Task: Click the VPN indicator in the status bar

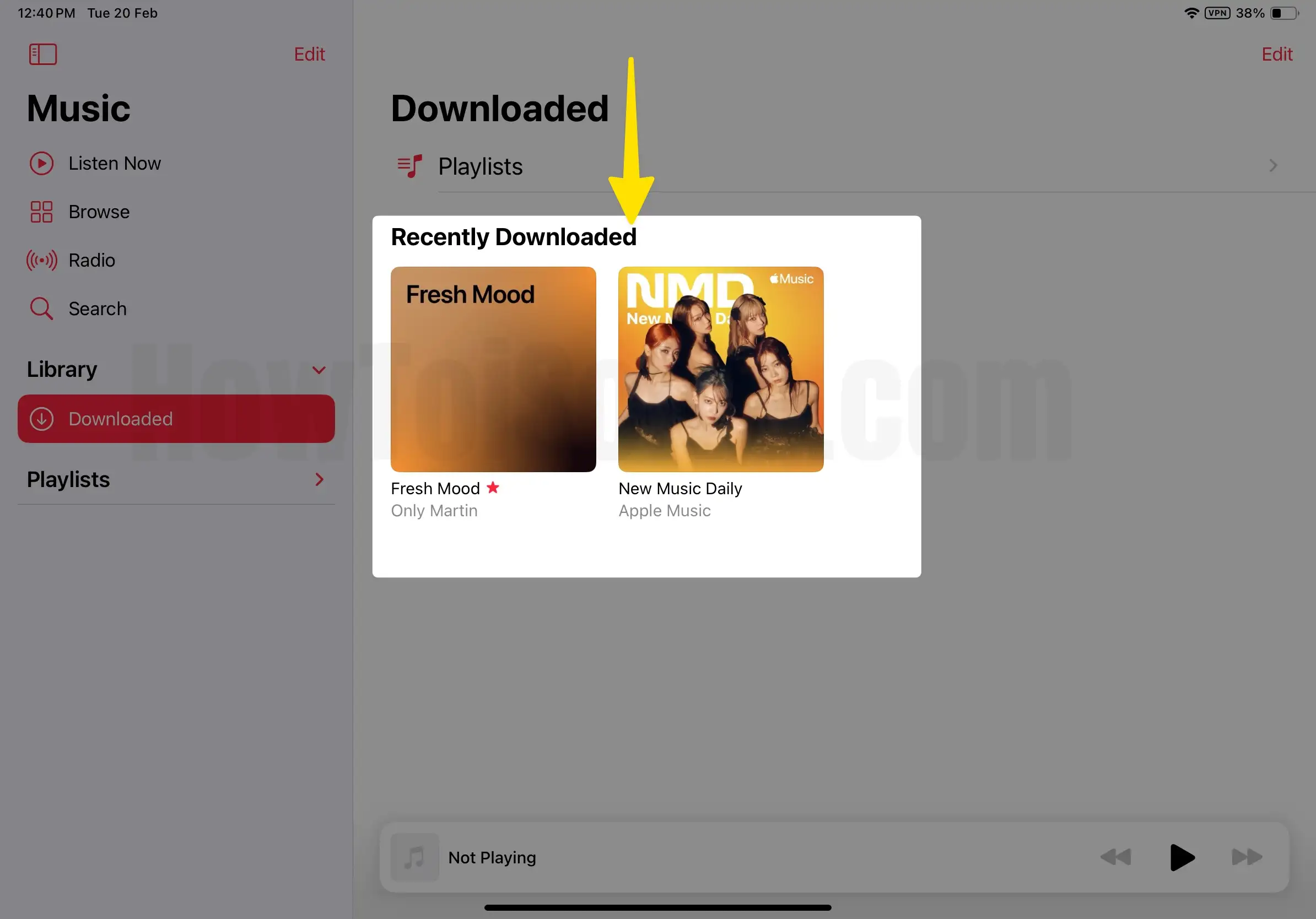Action: tap(1217, 13)
